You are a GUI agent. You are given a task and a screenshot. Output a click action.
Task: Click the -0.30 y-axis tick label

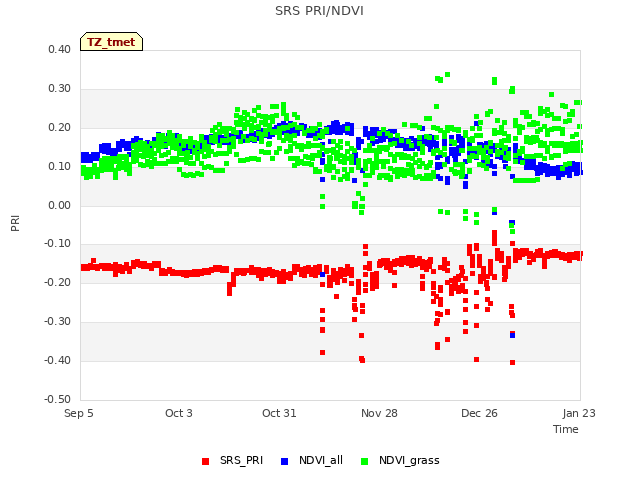point(58,322)
